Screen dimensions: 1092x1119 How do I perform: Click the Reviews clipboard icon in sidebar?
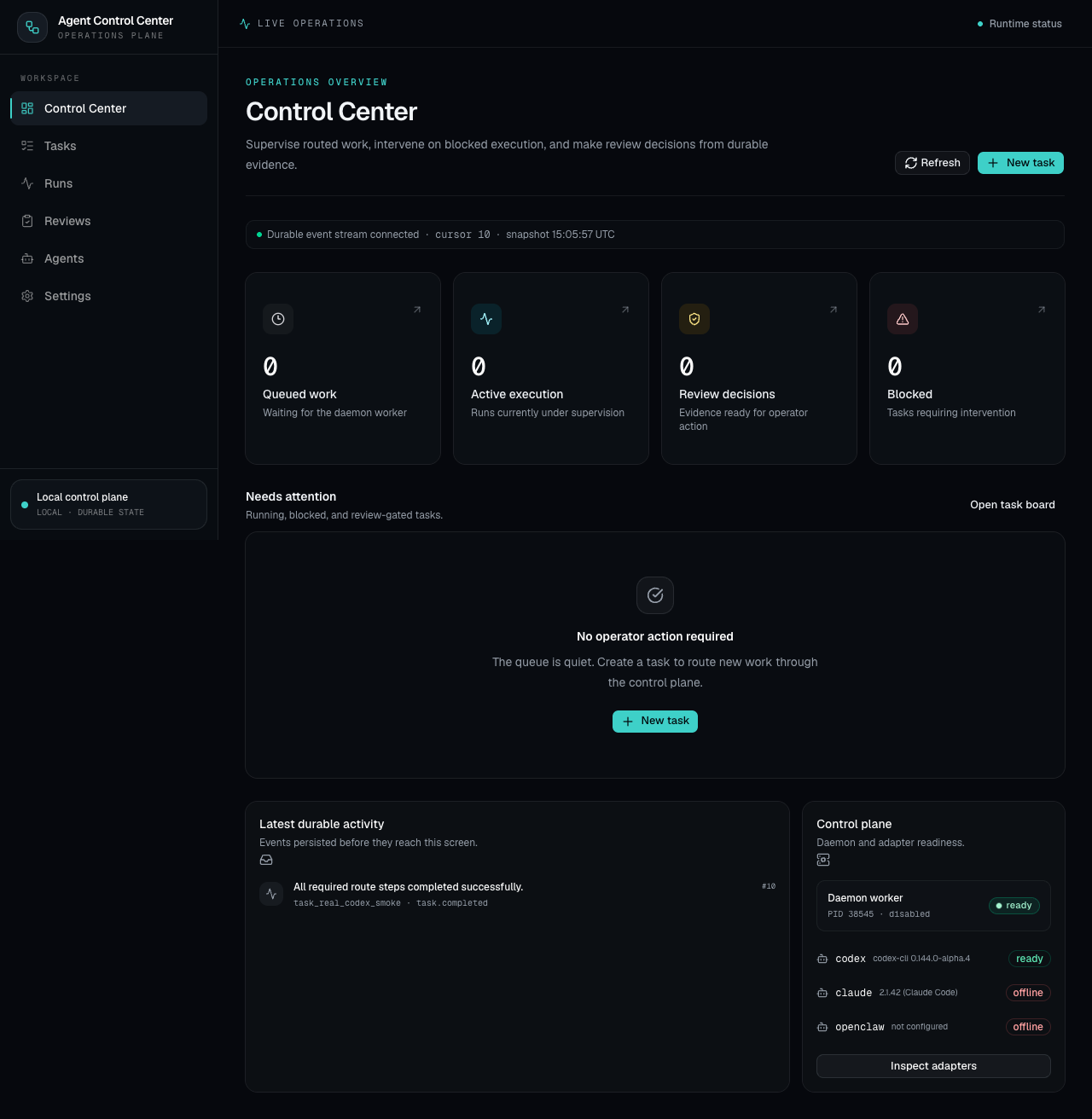click(x=27, y=221)
